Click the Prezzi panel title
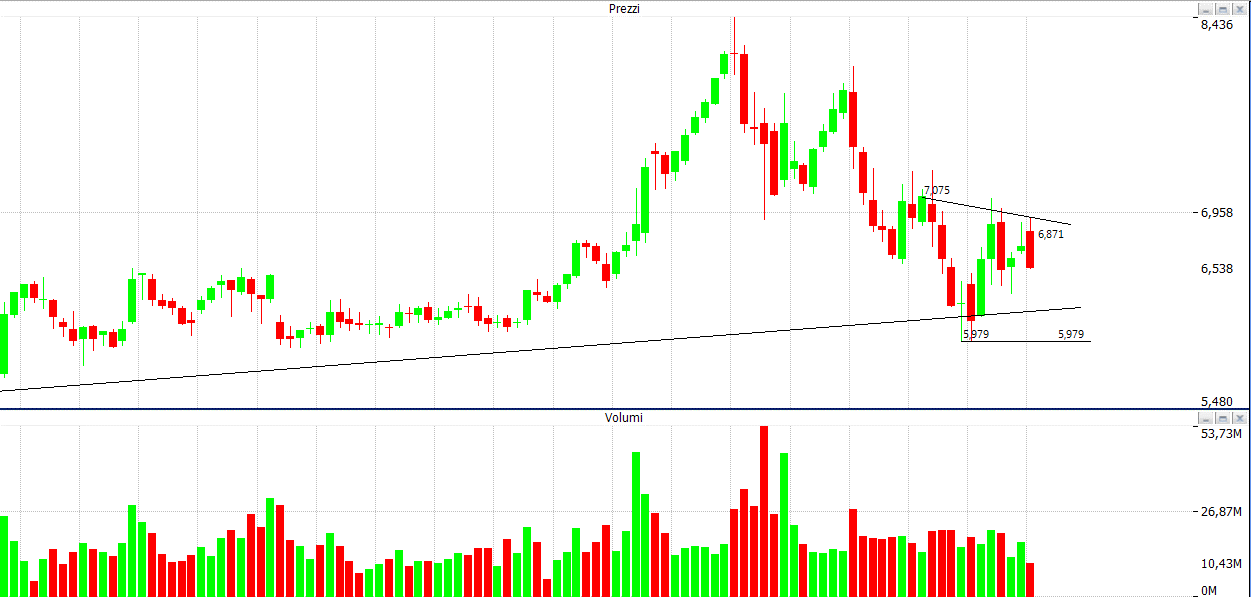This screenshot has height=597, width=1251. (624, 8)
